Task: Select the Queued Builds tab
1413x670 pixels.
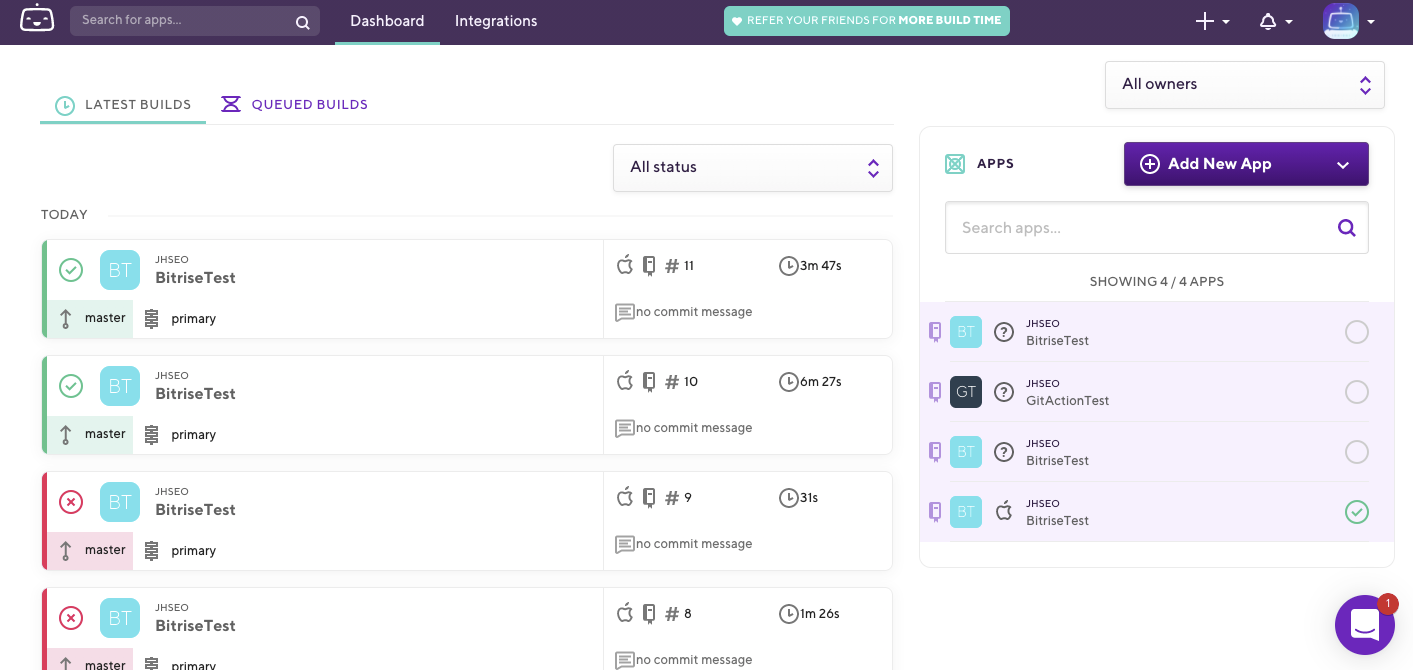Action: click(x=294, y=104)
